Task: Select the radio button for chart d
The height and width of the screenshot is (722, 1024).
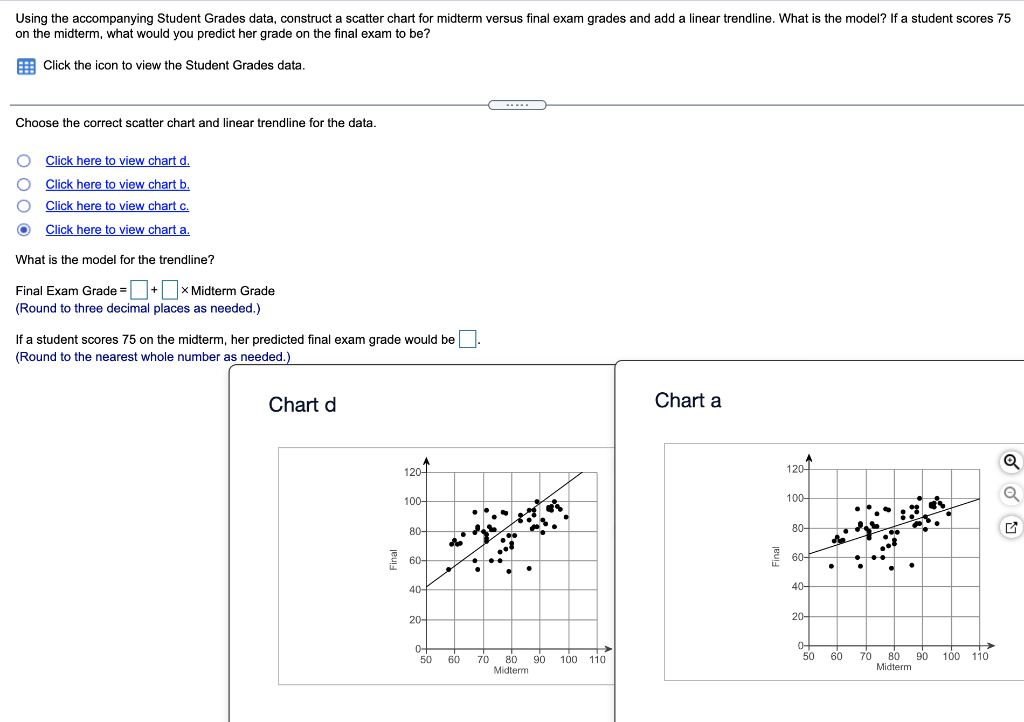Action: coord(23,161)
